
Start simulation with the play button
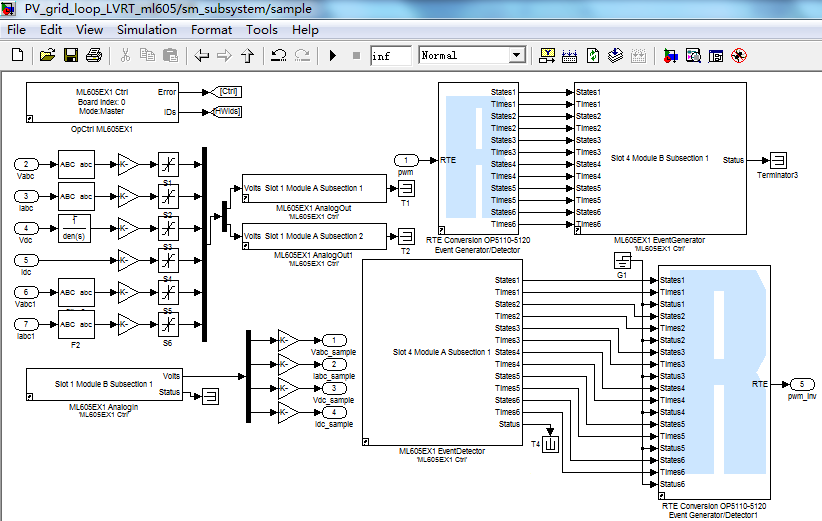[333, 56]
